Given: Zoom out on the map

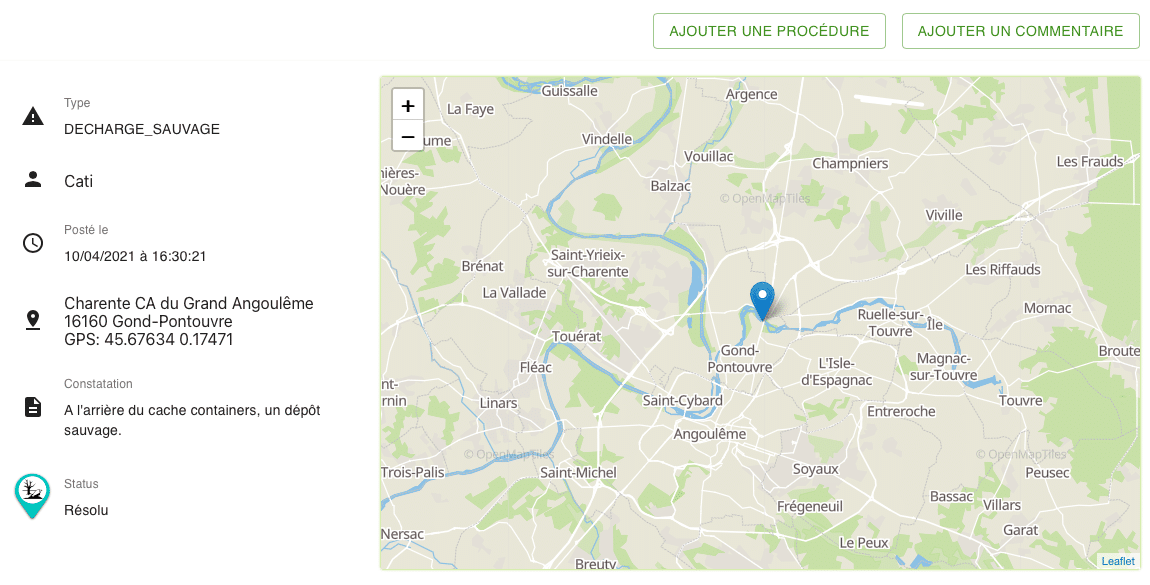Looking at the screenshot, I should (408, 136).
